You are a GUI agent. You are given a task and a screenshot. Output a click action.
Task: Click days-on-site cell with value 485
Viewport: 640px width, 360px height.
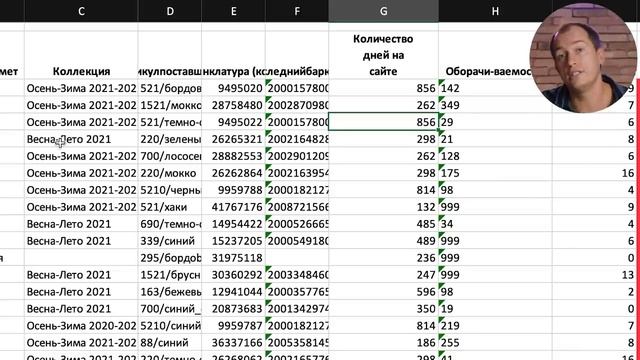(384, 224)
